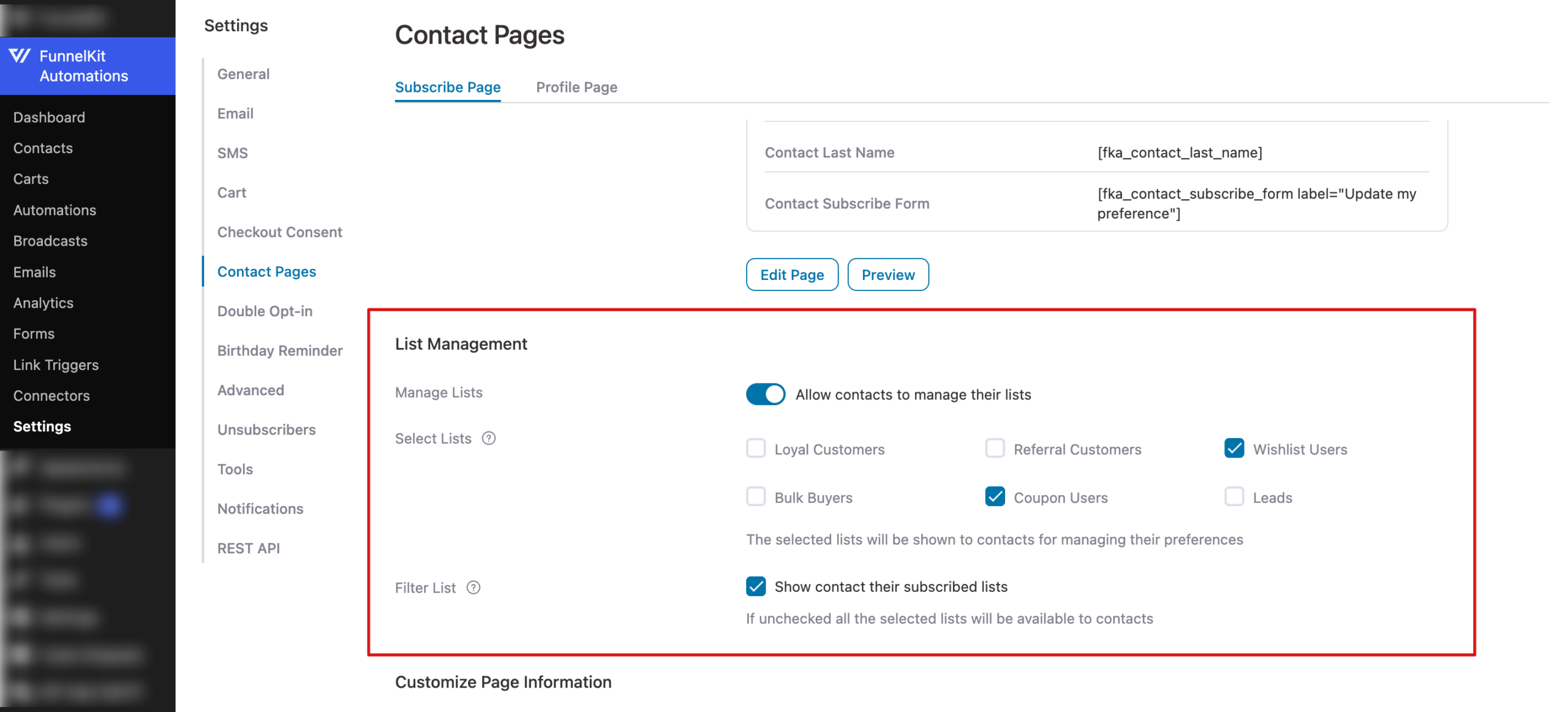Viewport: 1568px width, 712px height.
Task: Open the Unsubscribers settings section
Action: tap(266, 430)
